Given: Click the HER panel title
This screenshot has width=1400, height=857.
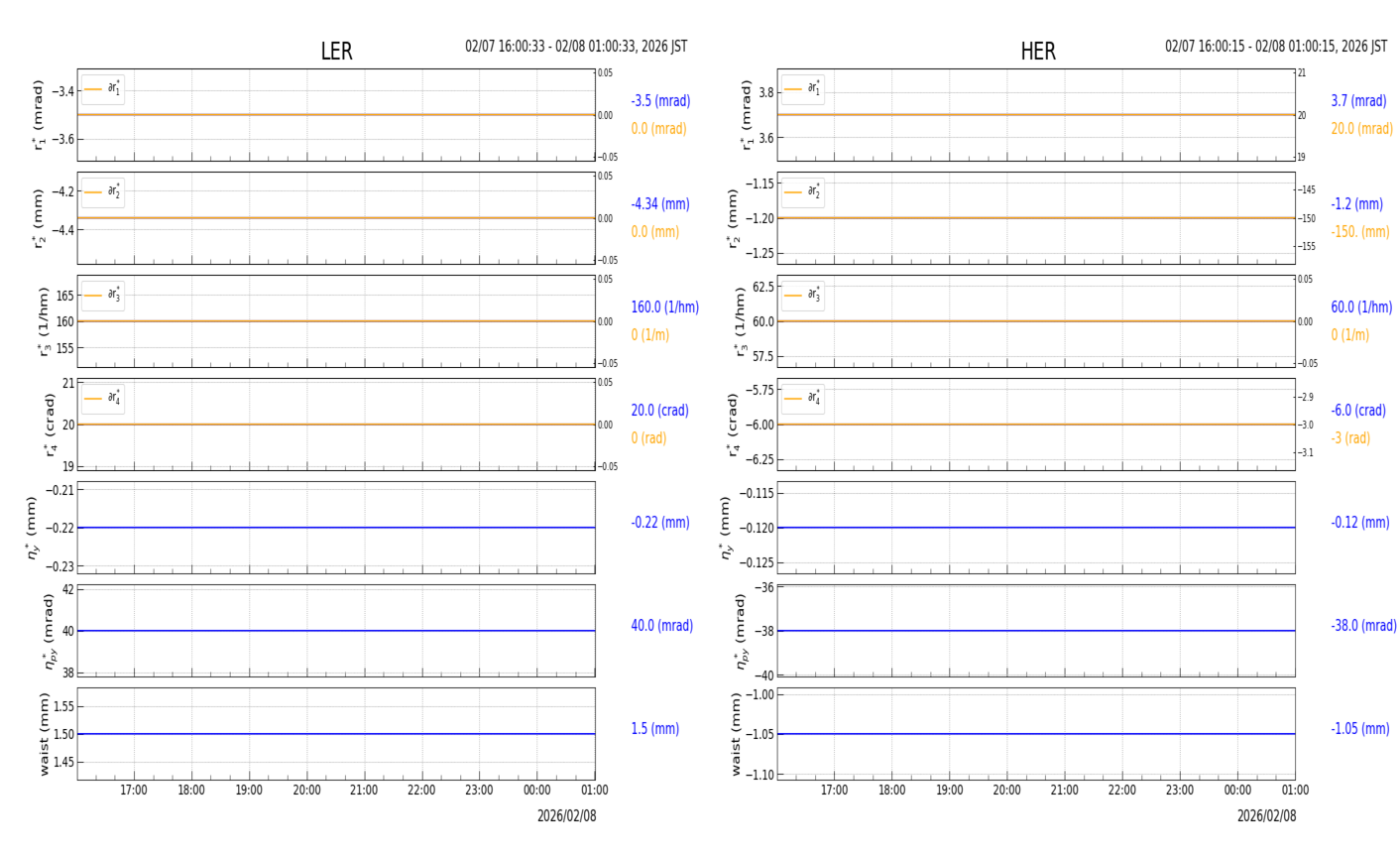Looking at the screenshot, I should [x=1037, y=52].
